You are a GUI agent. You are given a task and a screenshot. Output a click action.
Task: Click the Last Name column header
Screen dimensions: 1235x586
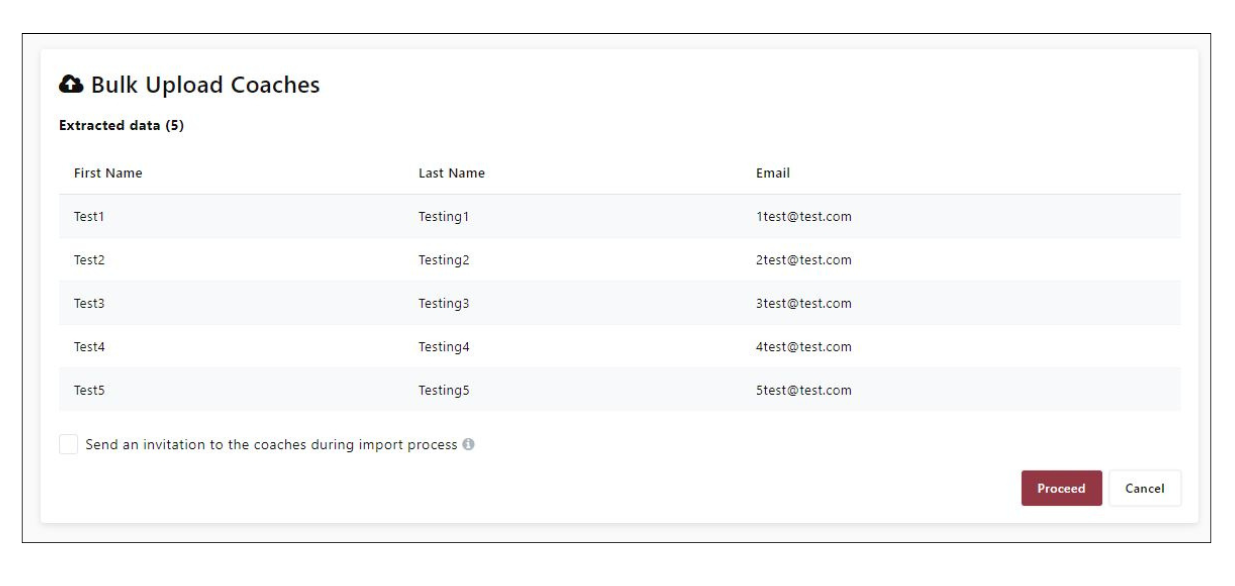tap(451, 173)
